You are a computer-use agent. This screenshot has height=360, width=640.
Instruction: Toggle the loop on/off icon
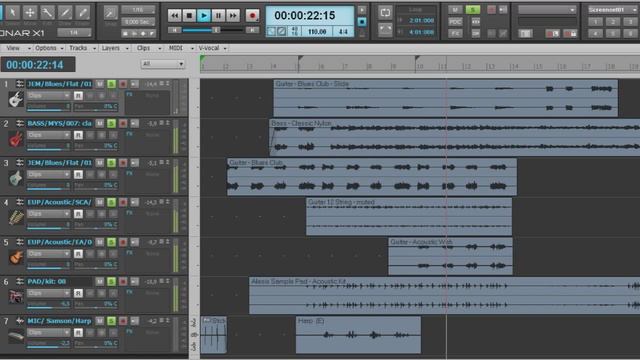coord(385,12)
